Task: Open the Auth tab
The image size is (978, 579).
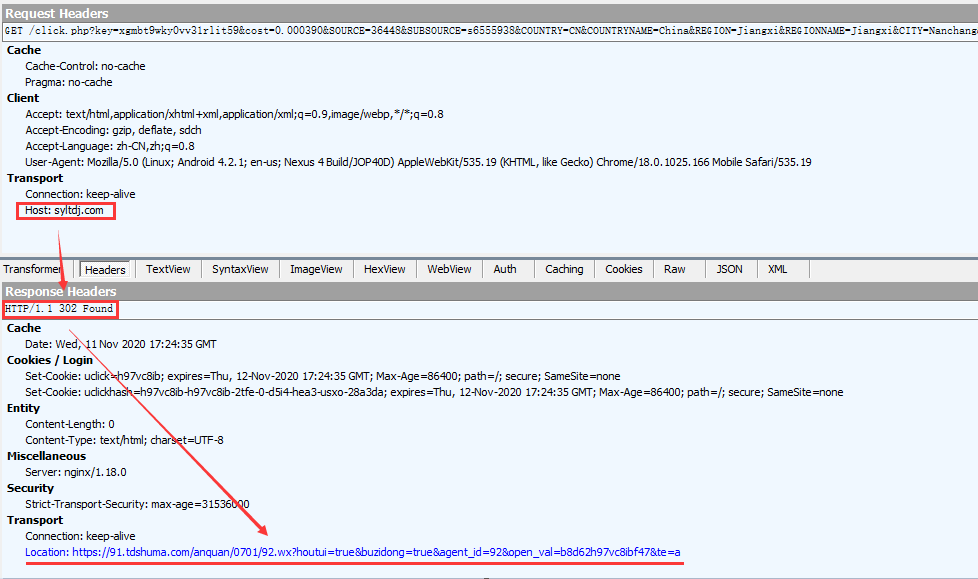Action: pyautogui.click(x=505, y=269)
